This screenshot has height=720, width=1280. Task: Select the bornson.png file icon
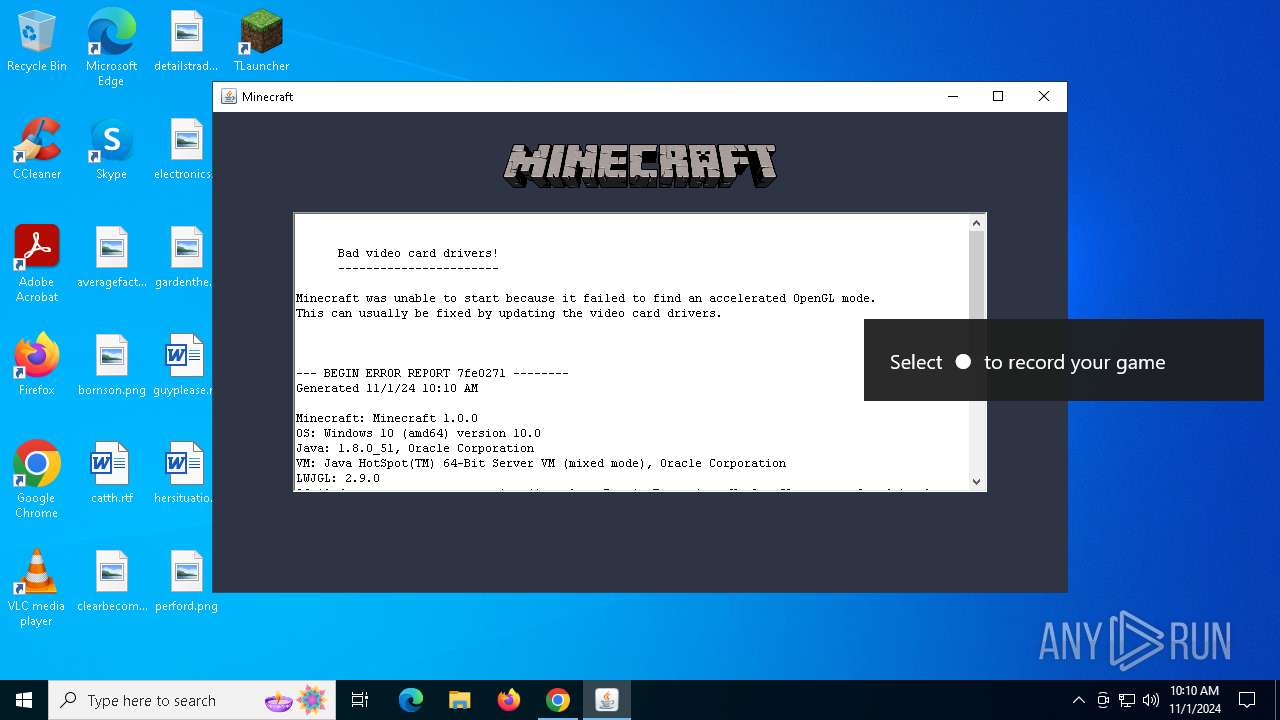tap(111, 366)
